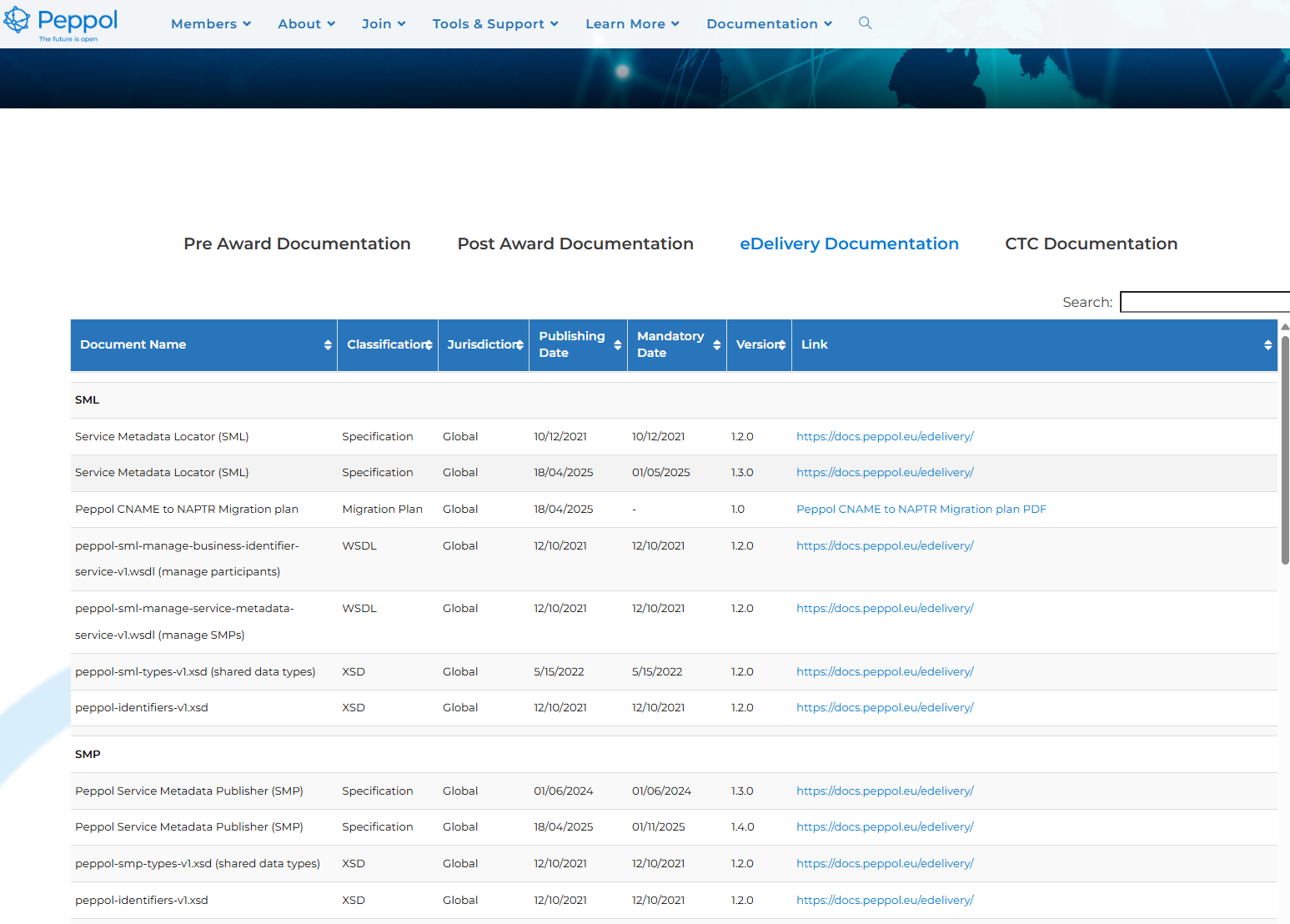
Task: Click the Peppol logo
Action: tap(61, 24)
